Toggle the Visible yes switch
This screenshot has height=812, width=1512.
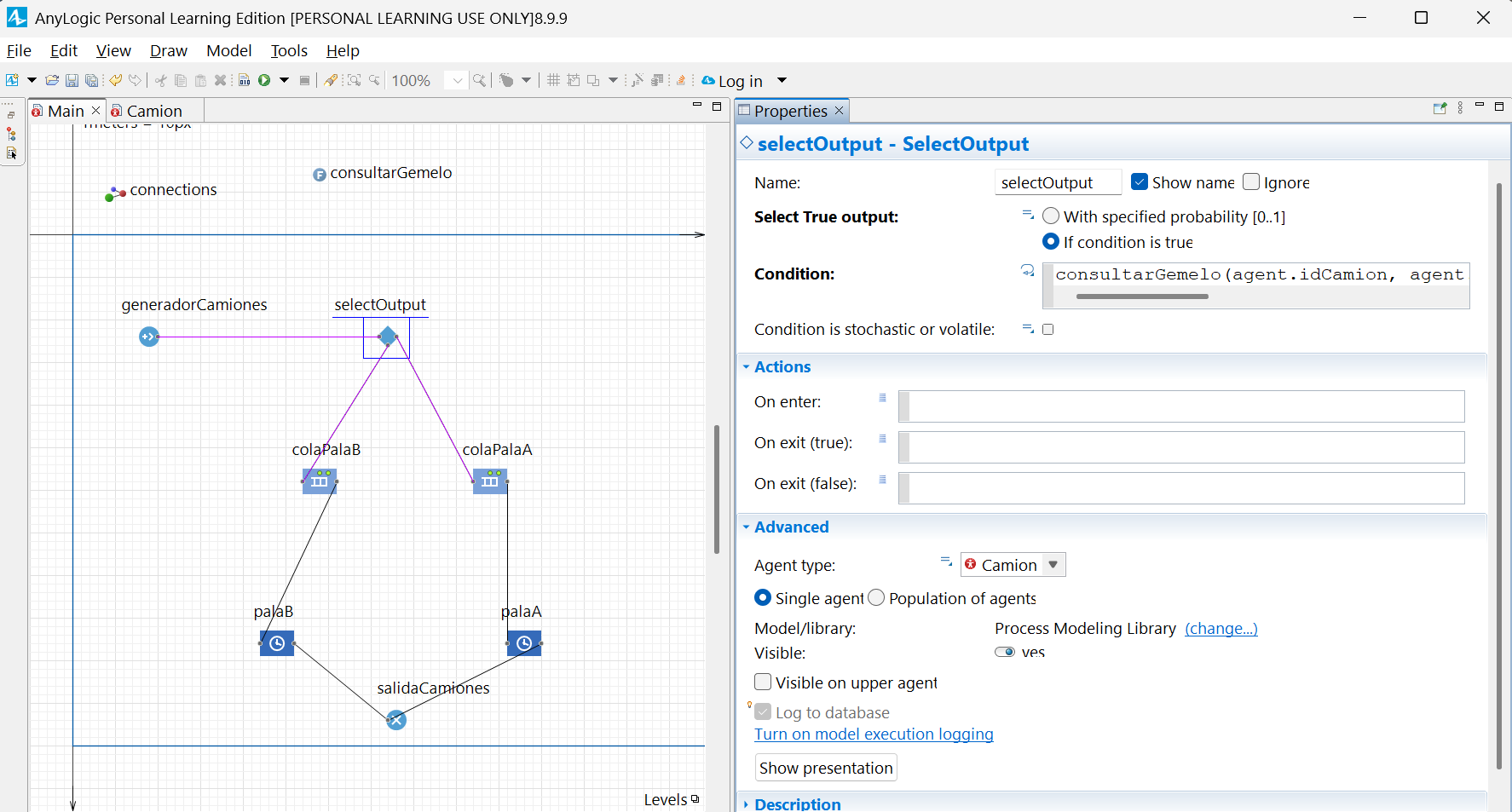1005,652
